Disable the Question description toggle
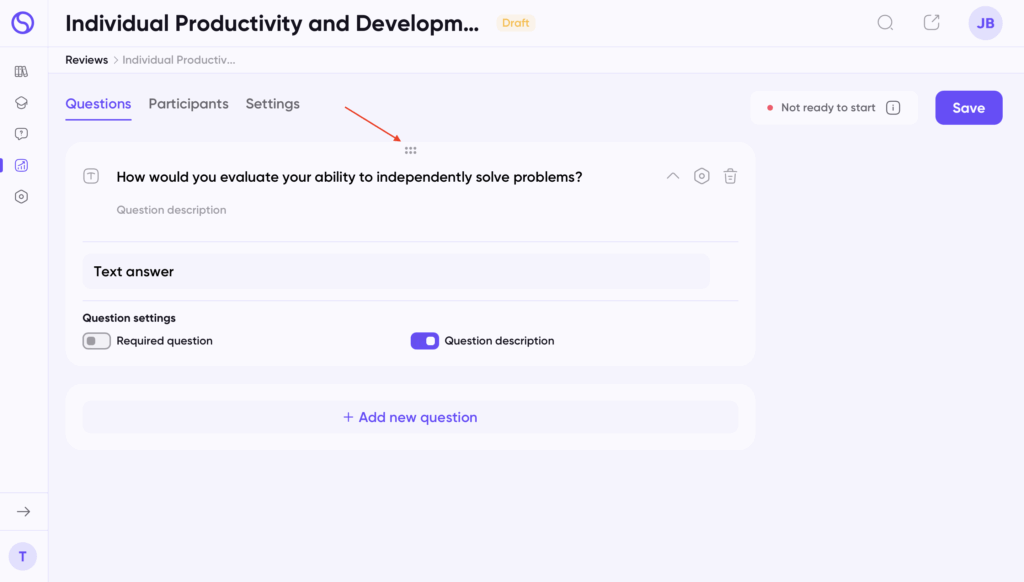Viewport: 1024px width, 582px height. click(425, 341)
